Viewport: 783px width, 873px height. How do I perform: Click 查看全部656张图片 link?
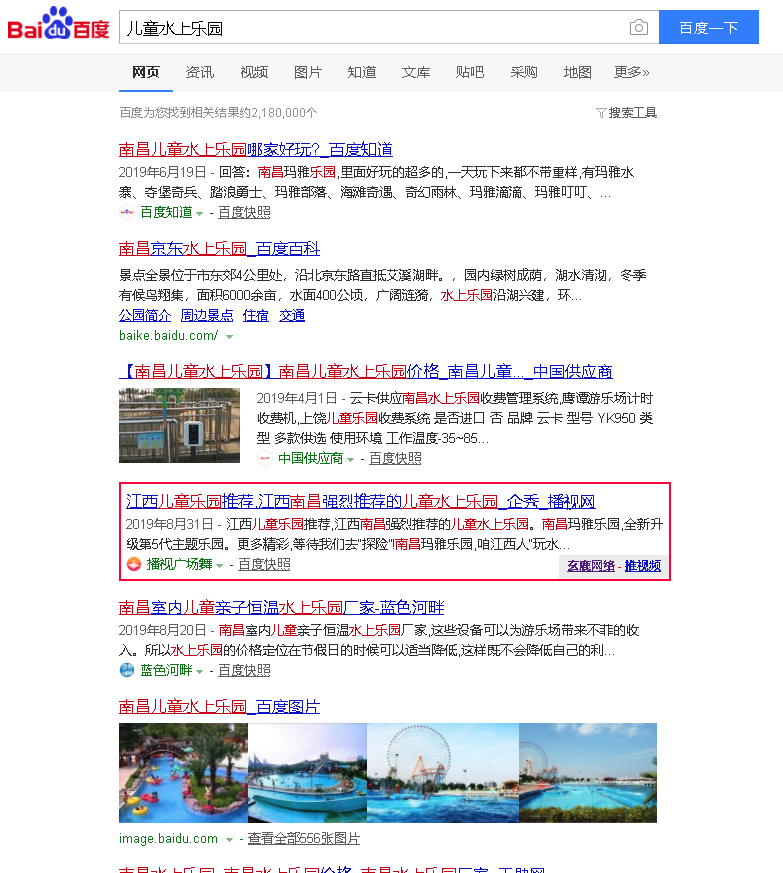pos(304,838)
